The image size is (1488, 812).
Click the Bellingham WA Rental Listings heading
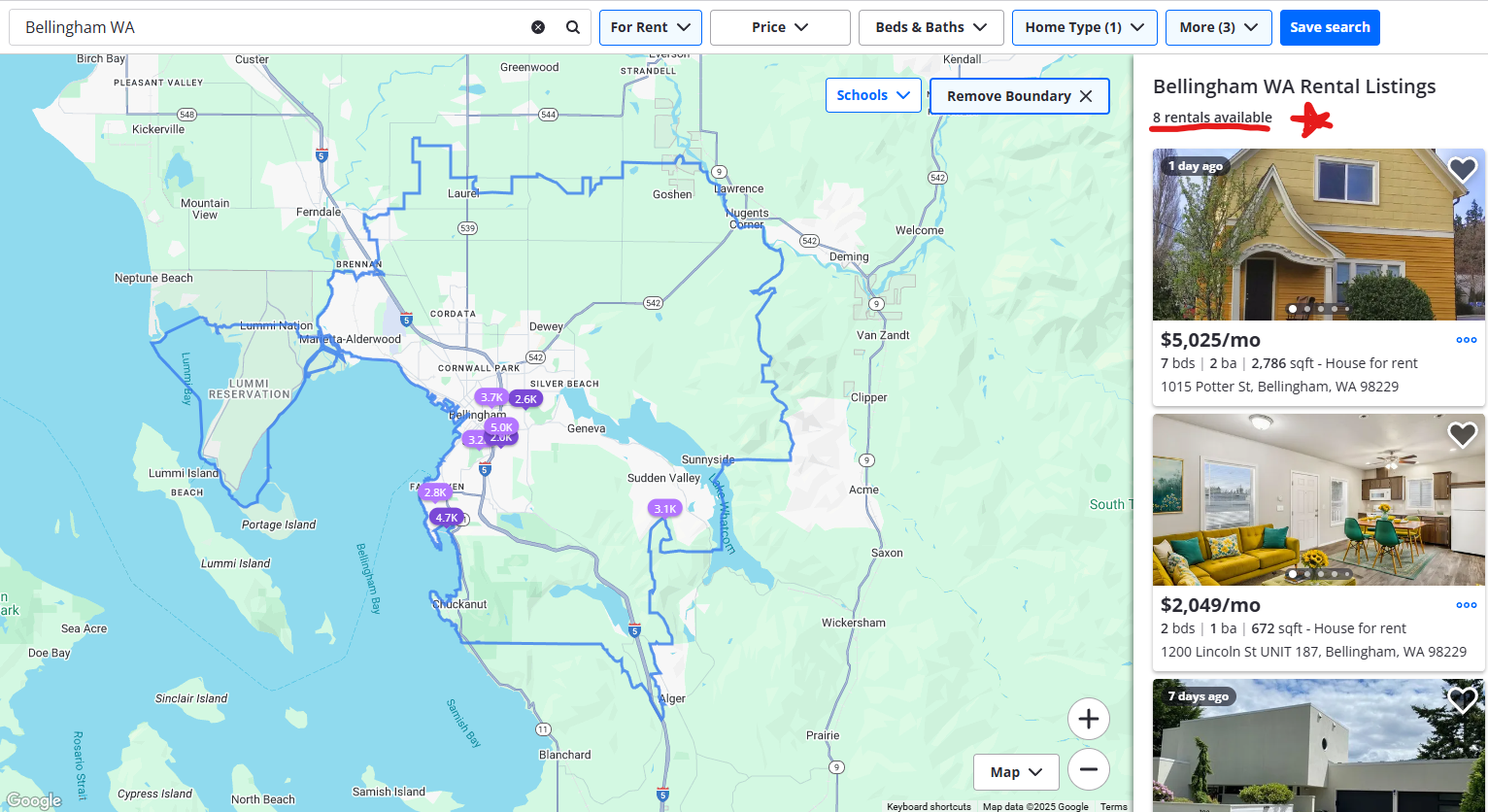coord(1294,86)
